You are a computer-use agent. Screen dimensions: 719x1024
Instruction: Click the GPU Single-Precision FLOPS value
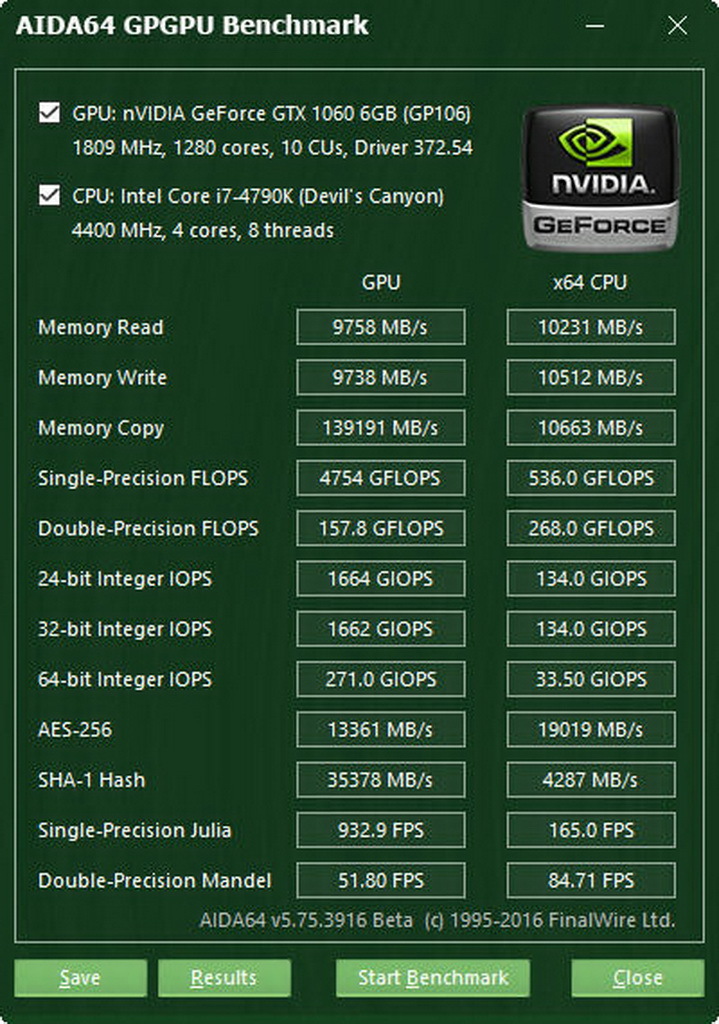(380, 478)
